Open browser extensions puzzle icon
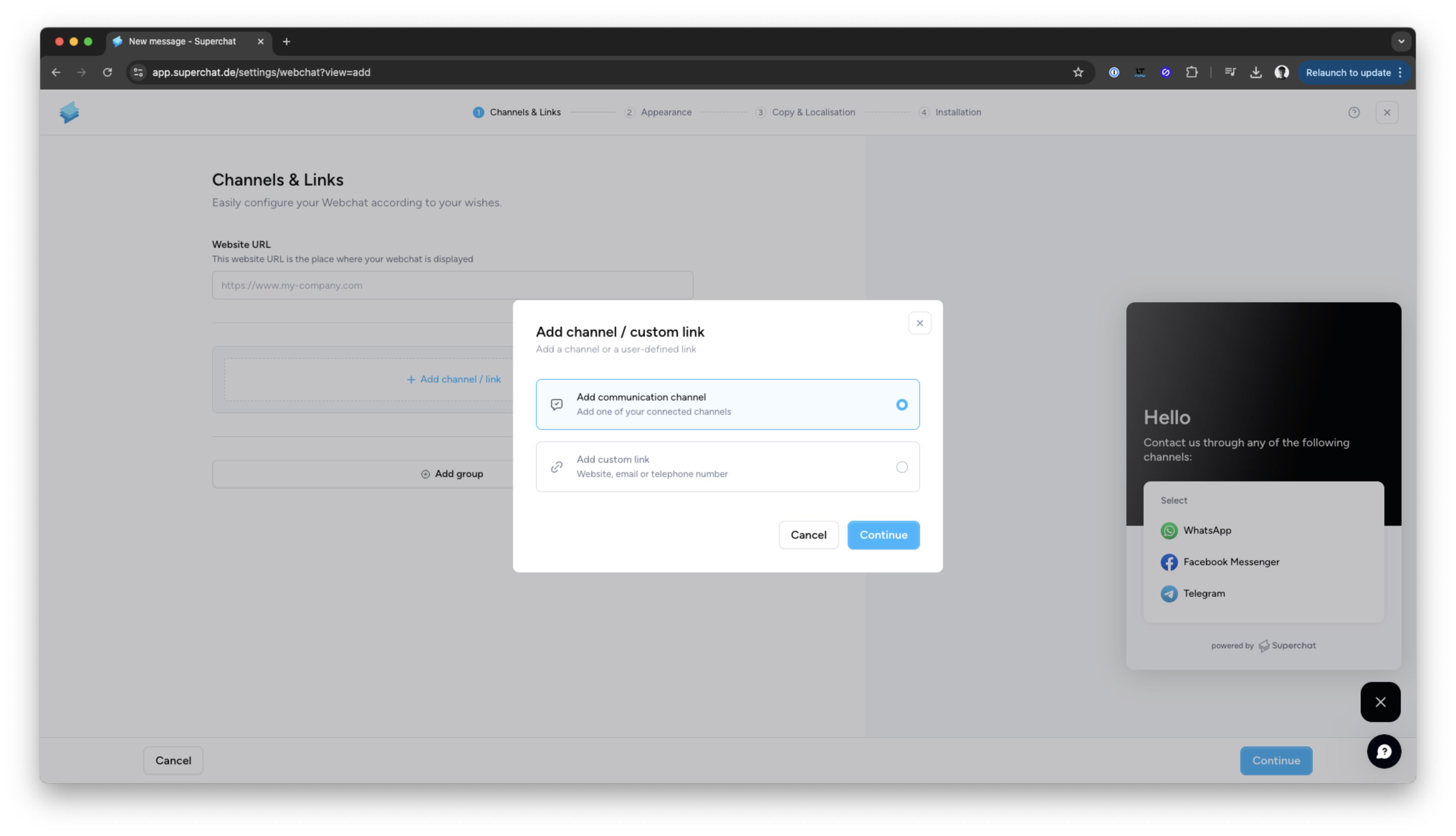The width and height of the screenshot is (1456, 836). 1191,72
